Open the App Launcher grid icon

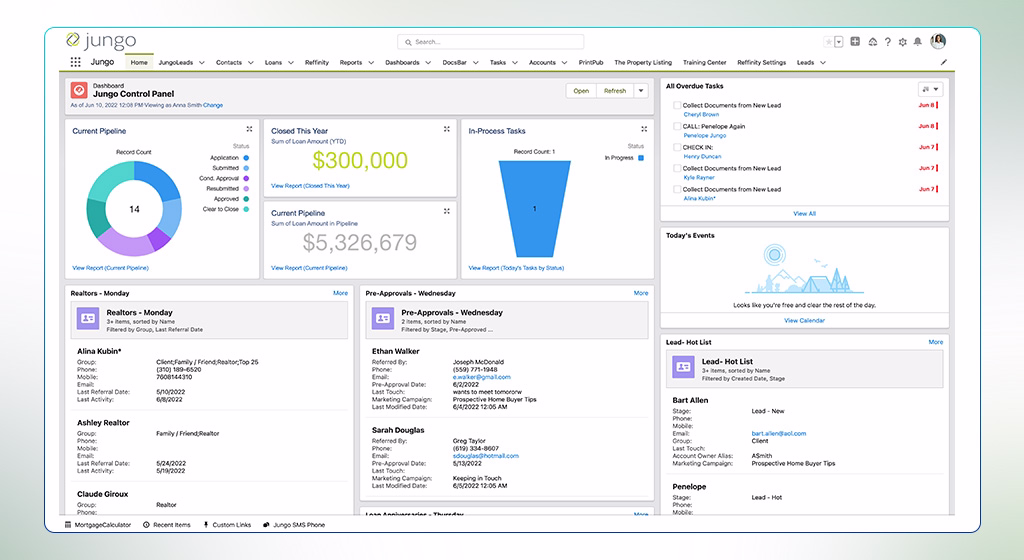(x=75, y=62)
